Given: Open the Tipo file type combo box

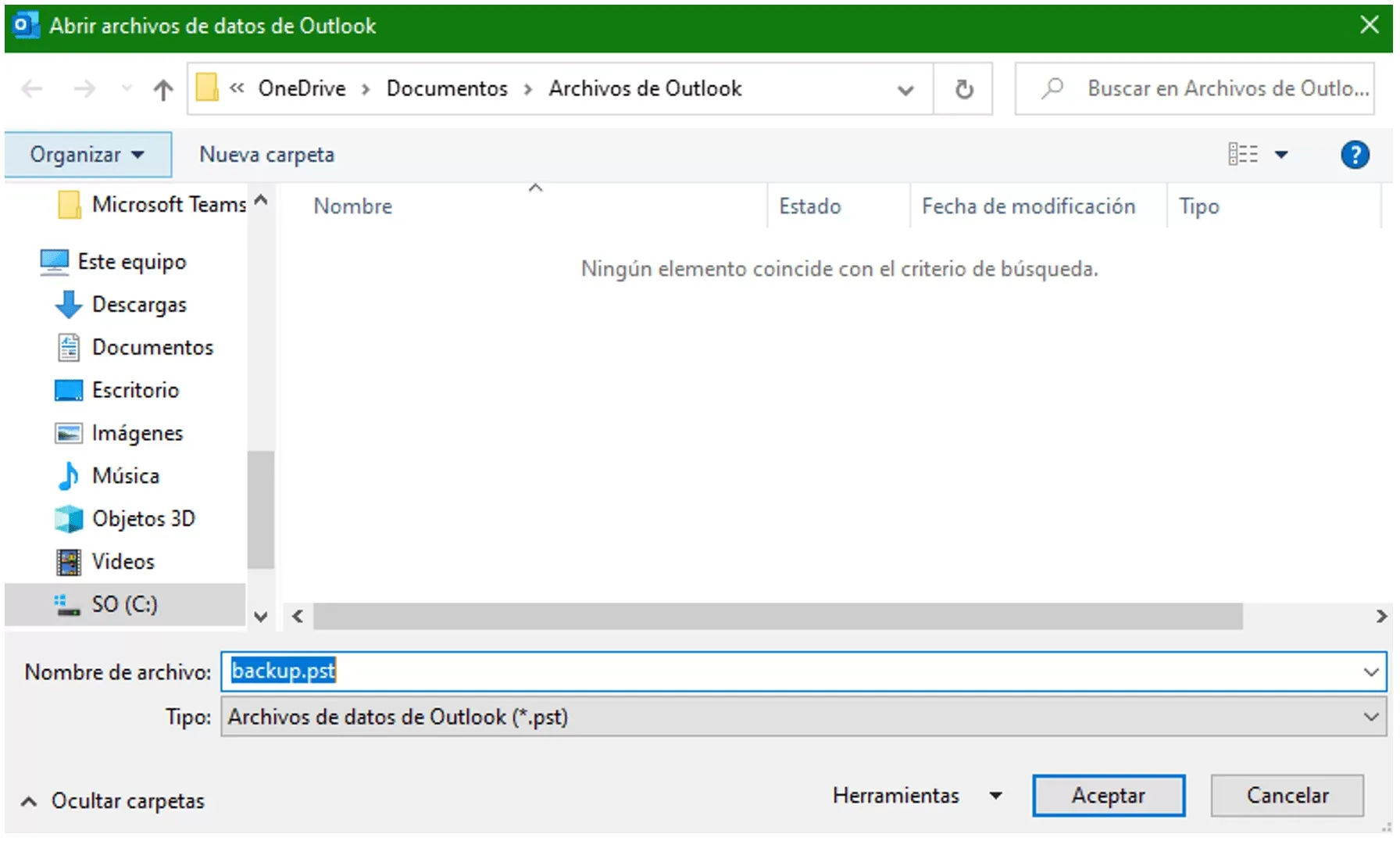Looking at the screenshot, I should pyautogui.click(x=803, y=717).
